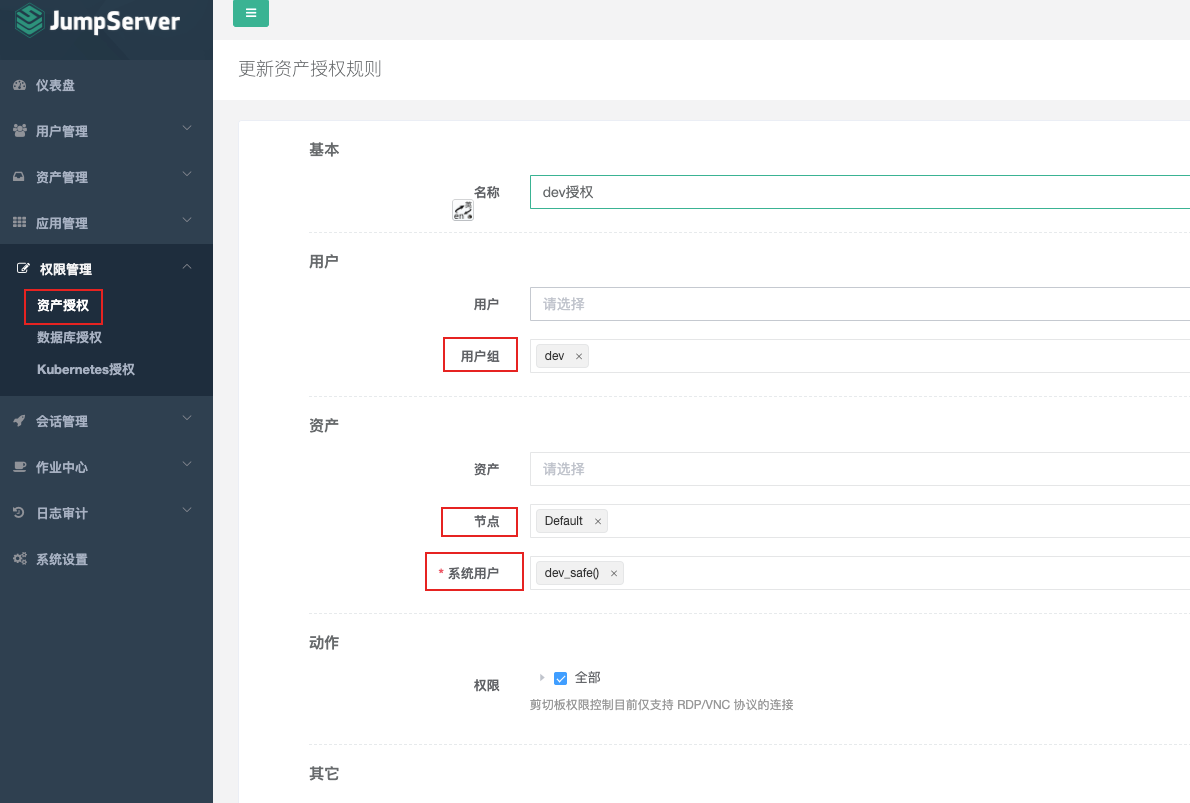Screen dimensions: 1190x803
Task: Click the inbox icon beside 资产管理
Action: pyautogui.click(x=19, y=177)
